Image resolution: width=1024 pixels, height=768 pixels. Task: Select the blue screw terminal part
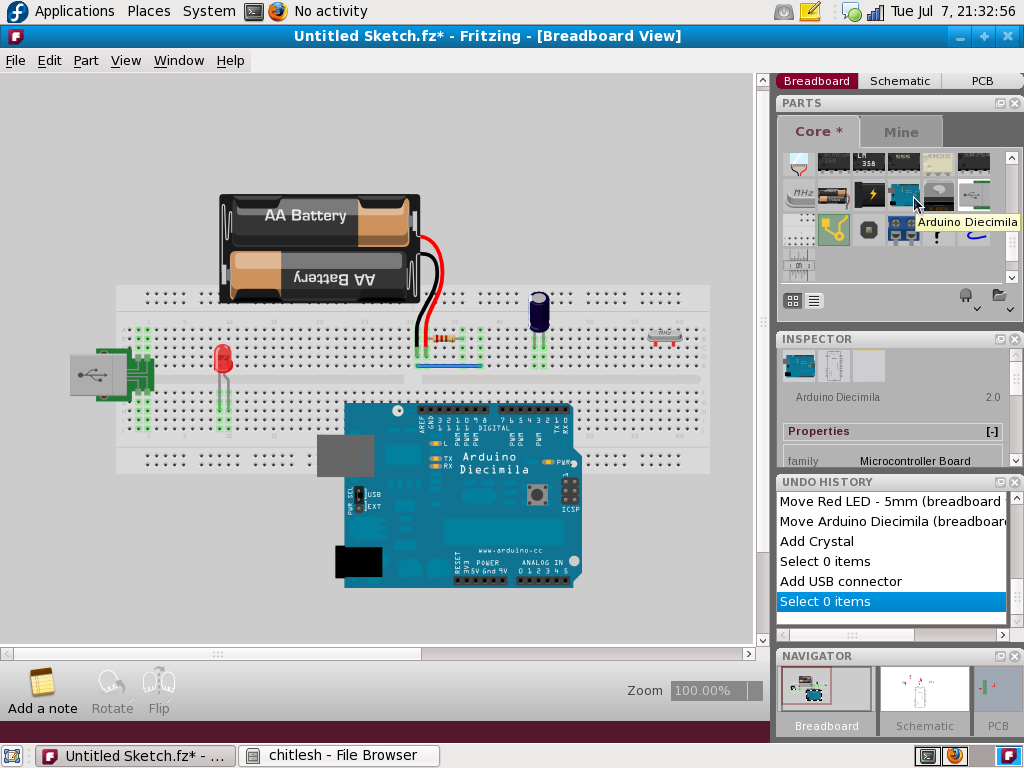(904, 231)
